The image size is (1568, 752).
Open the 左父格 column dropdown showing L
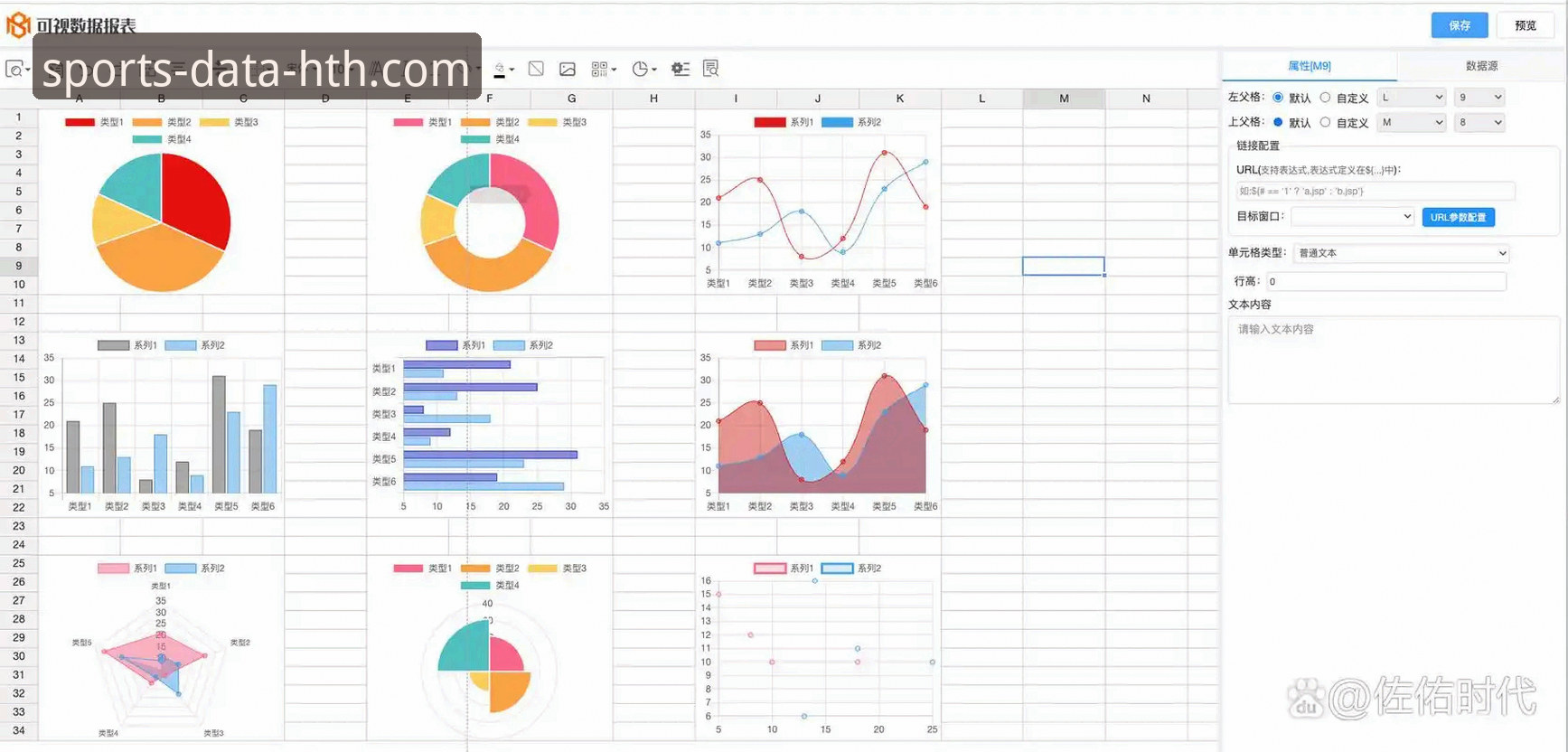(1412, 98)
